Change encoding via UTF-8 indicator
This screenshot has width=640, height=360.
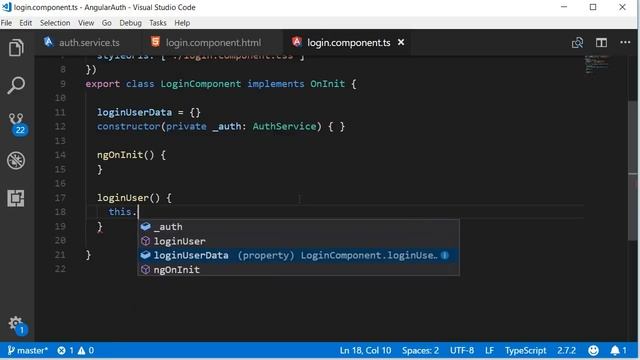coord(462,350)
